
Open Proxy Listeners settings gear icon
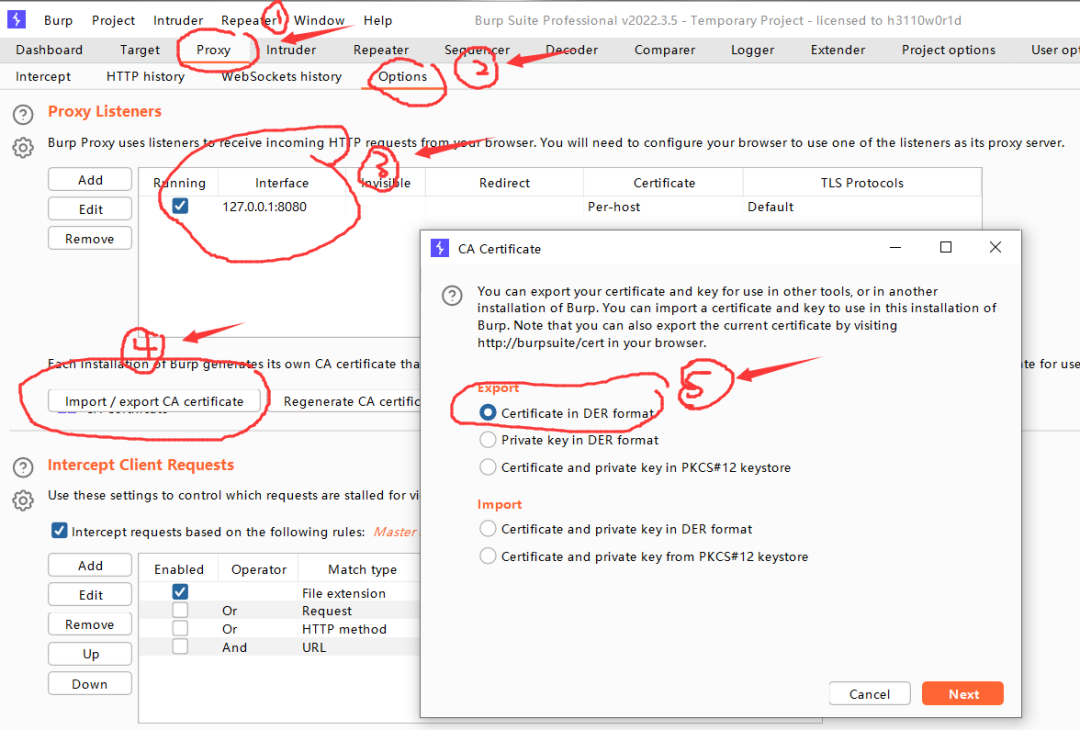pyautogui.click(x=23, y=147)
